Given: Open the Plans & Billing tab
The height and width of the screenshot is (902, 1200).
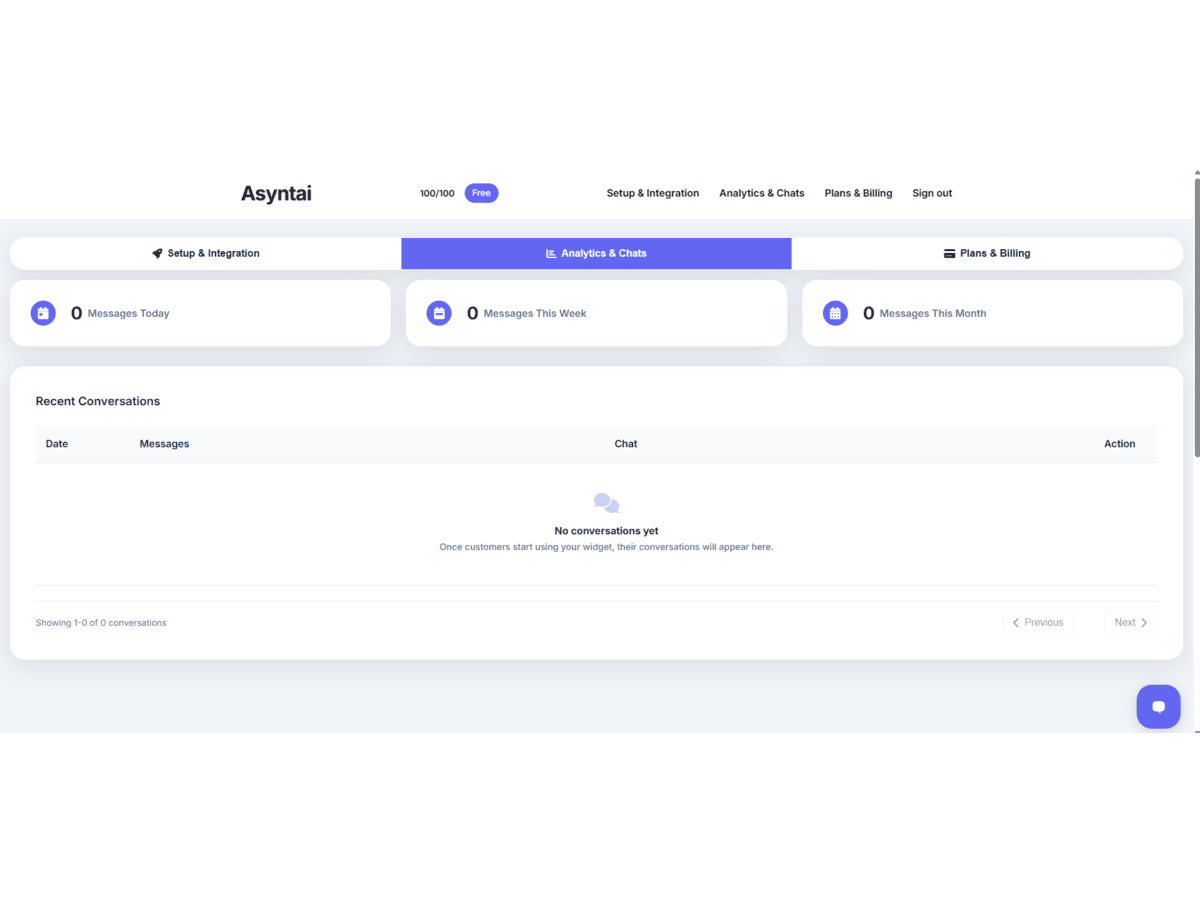Looking at the screenshot, I should tap(987, 254).
